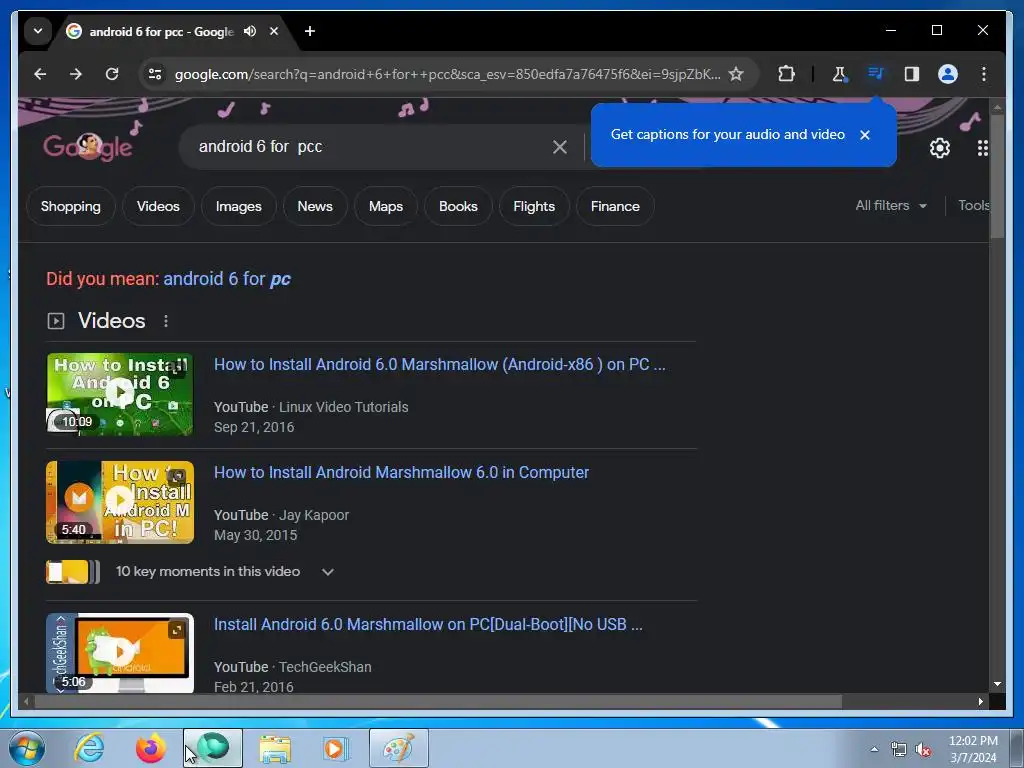Click the Google doodle logo
1024x768 pixels.
coord(88,147)
